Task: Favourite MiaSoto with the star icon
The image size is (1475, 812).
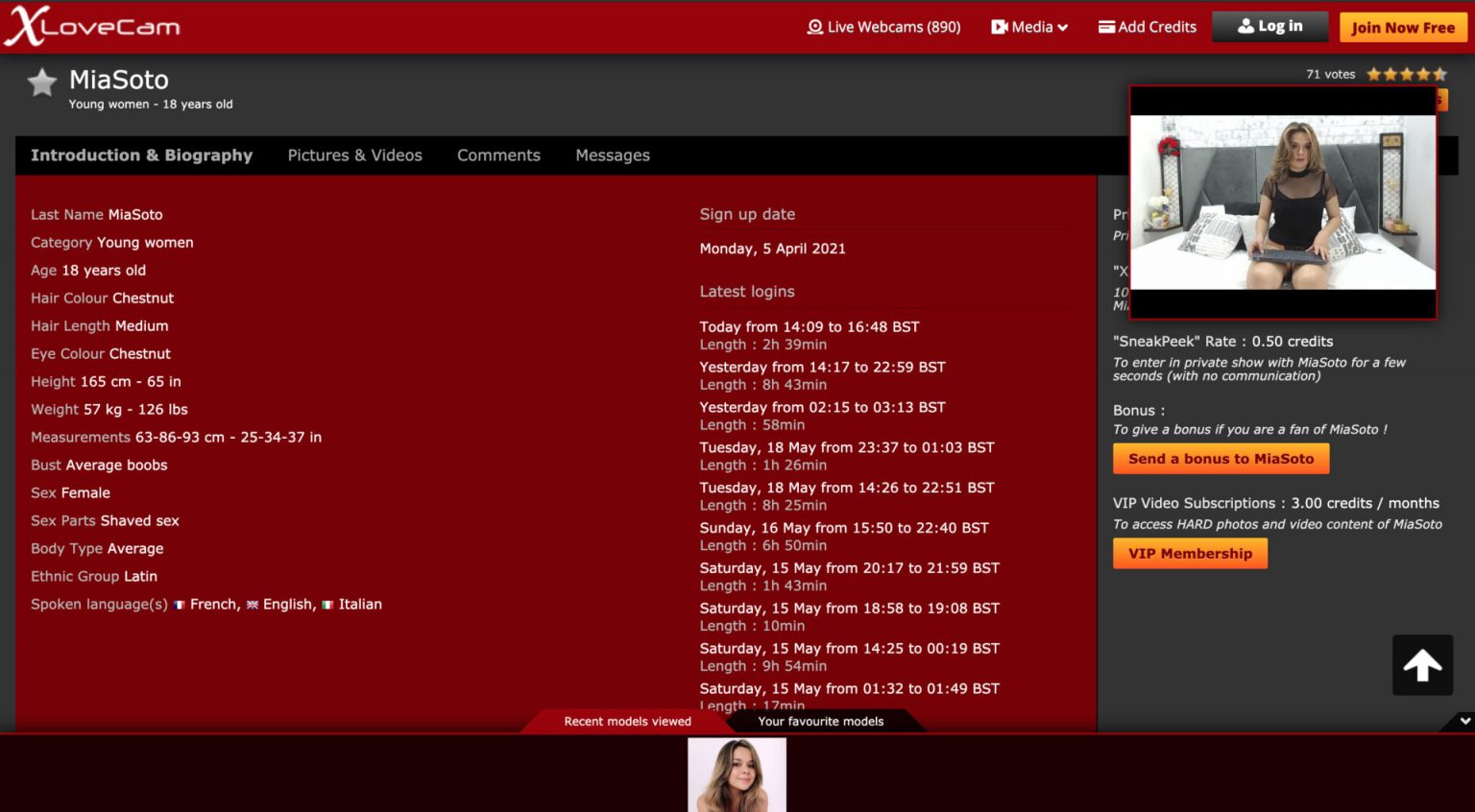Action: 42,84
